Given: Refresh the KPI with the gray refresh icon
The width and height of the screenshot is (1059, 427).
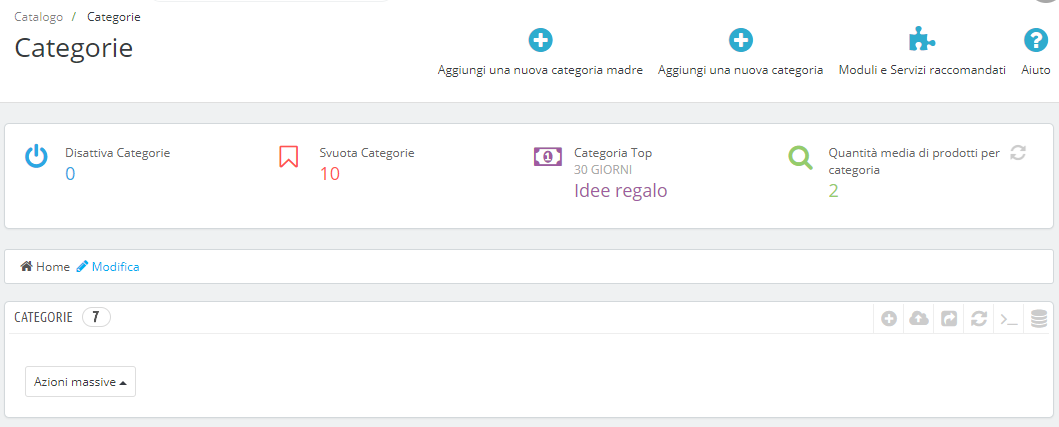Looking at the screenshot, I should pos(1018,153).
